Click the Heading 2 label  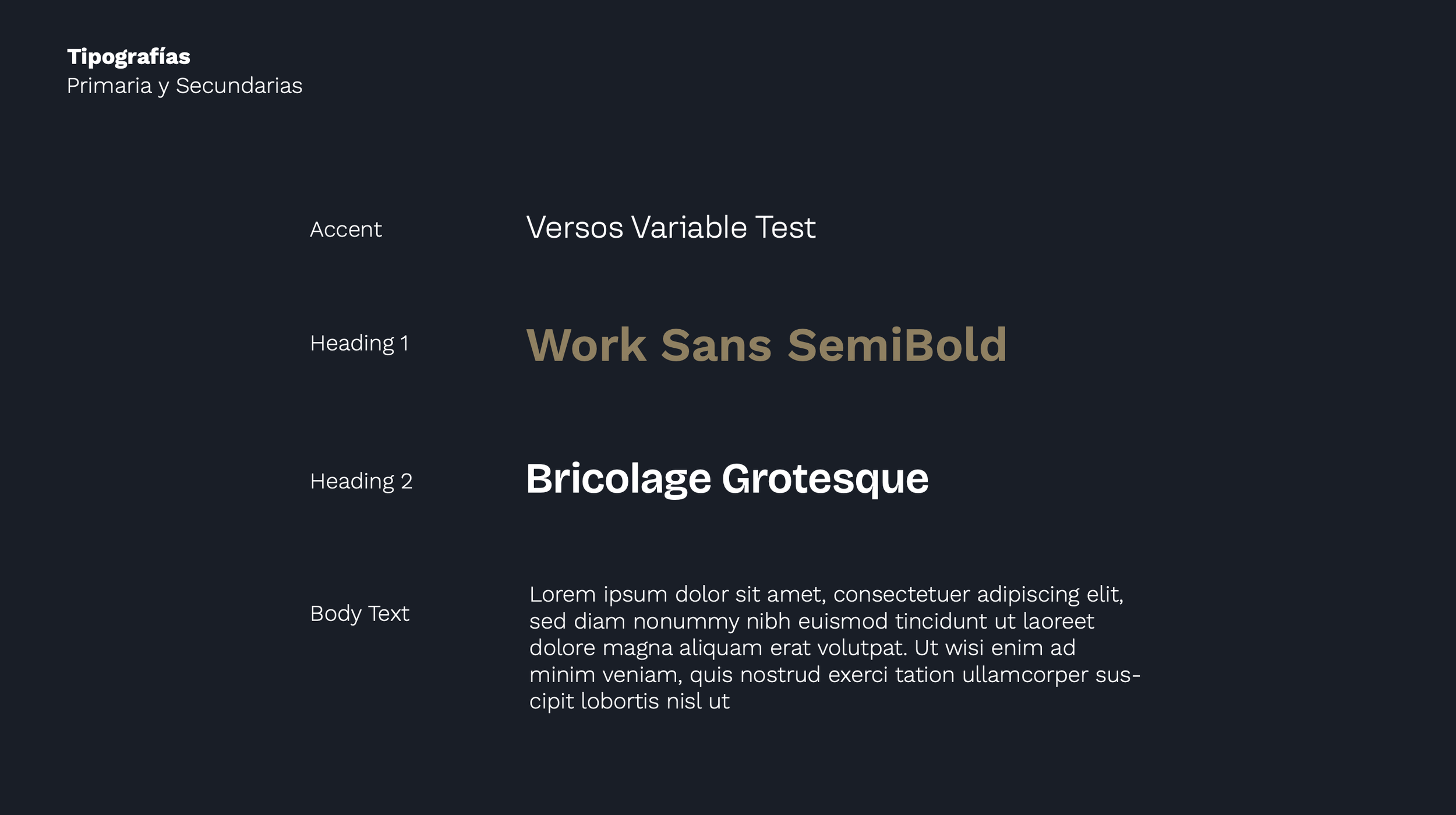coord(361,481)
